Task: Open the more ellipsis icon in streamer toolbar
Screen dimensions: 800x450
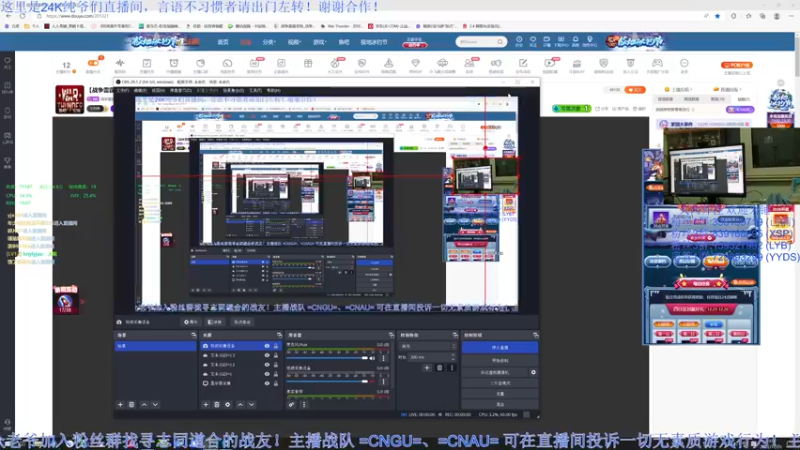Action: point(684,63)
